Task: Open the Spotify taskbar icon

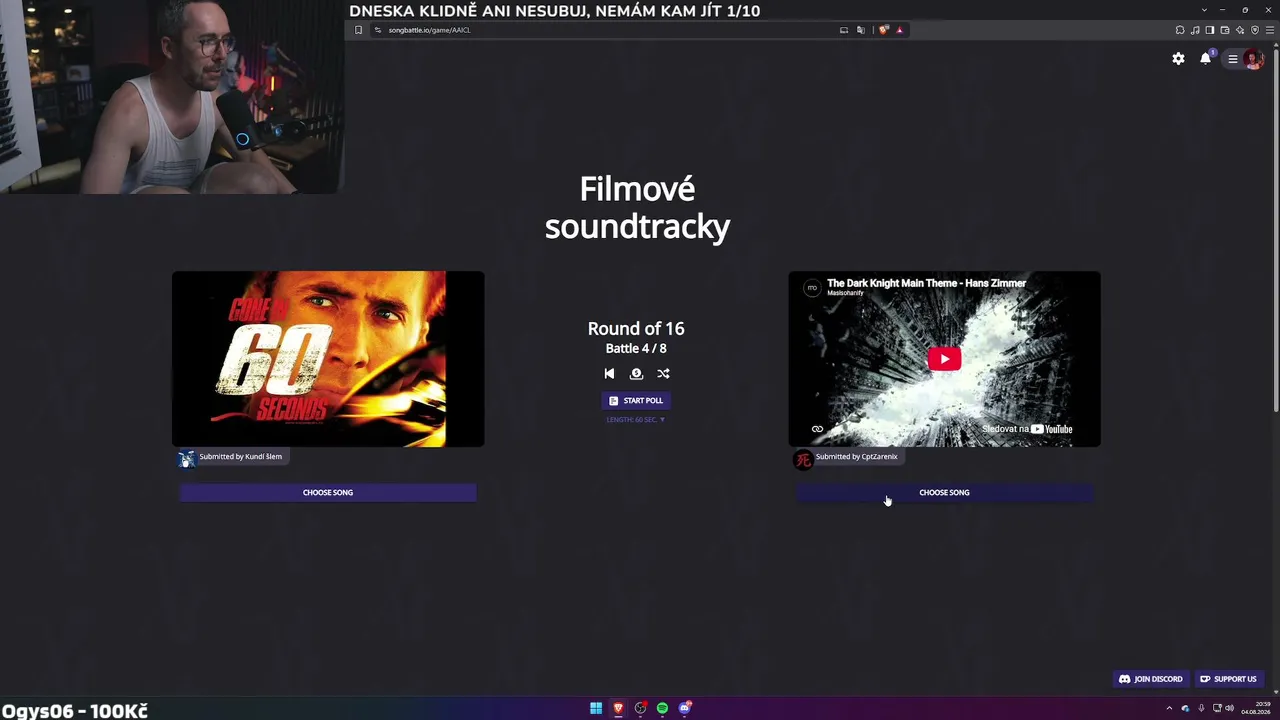Action: (662, 708)
